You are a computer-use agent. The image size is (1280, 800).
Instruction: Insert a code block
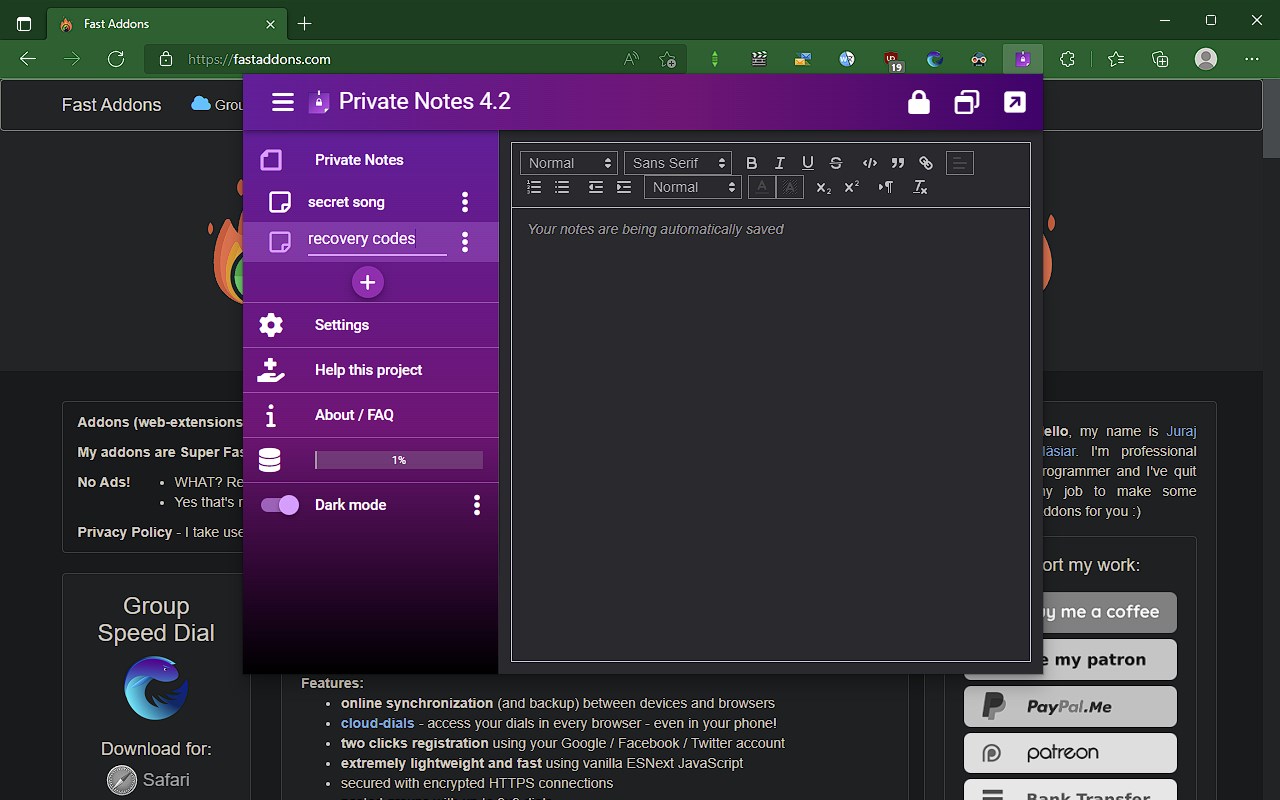870,163
